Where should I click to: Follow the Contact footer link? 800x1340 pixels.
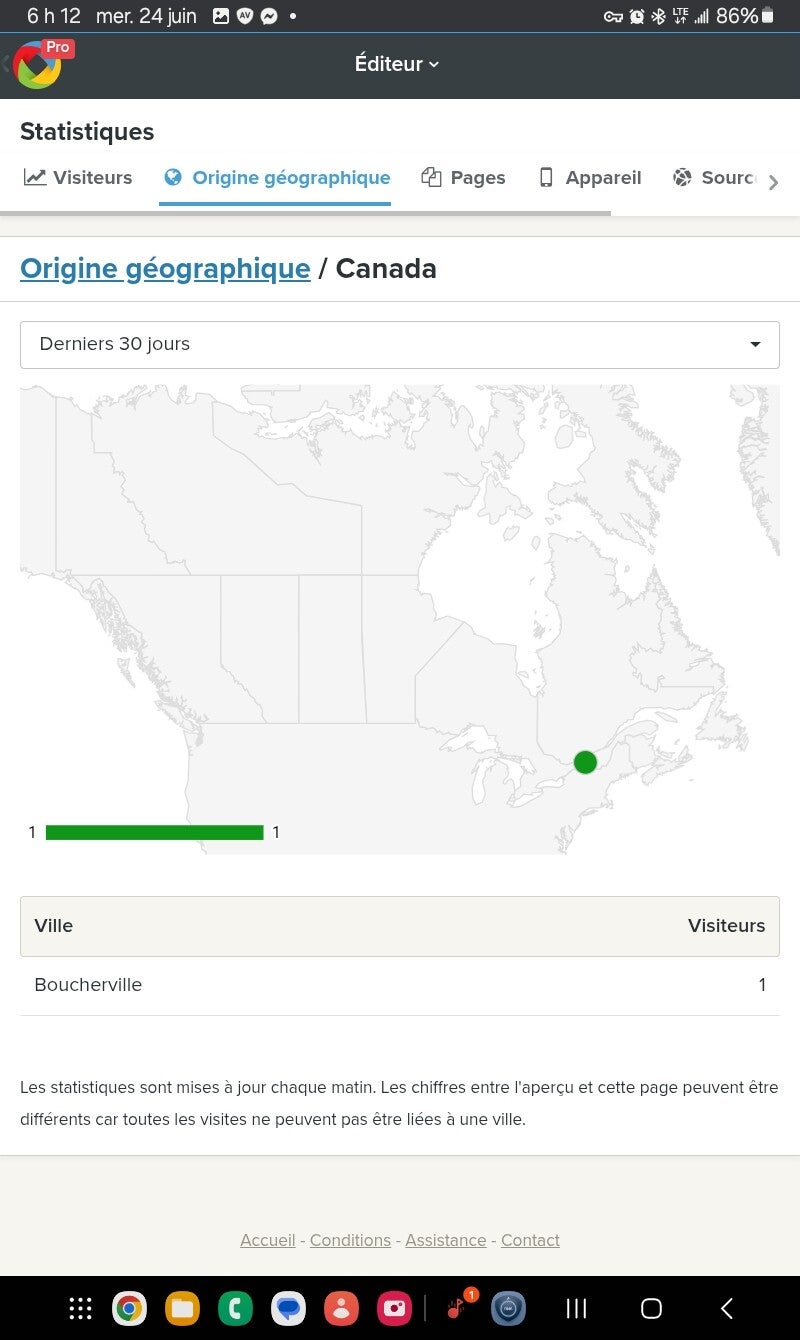pyautogui.click(x=530, y=1240)
